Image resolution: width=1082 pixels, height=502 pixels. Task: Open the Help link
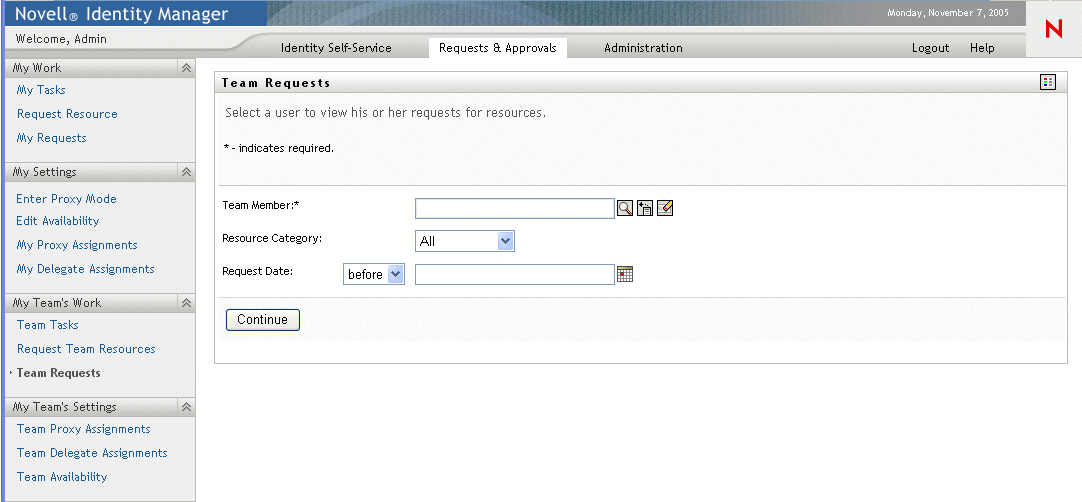coord(982,48)
